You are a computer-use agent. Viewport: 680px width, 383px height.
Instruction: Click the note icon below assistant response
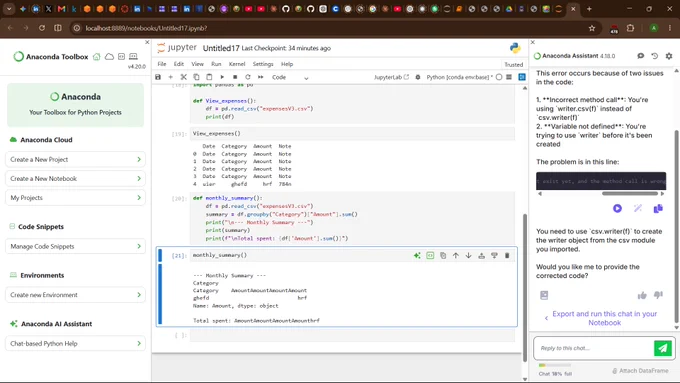(544, 295)
